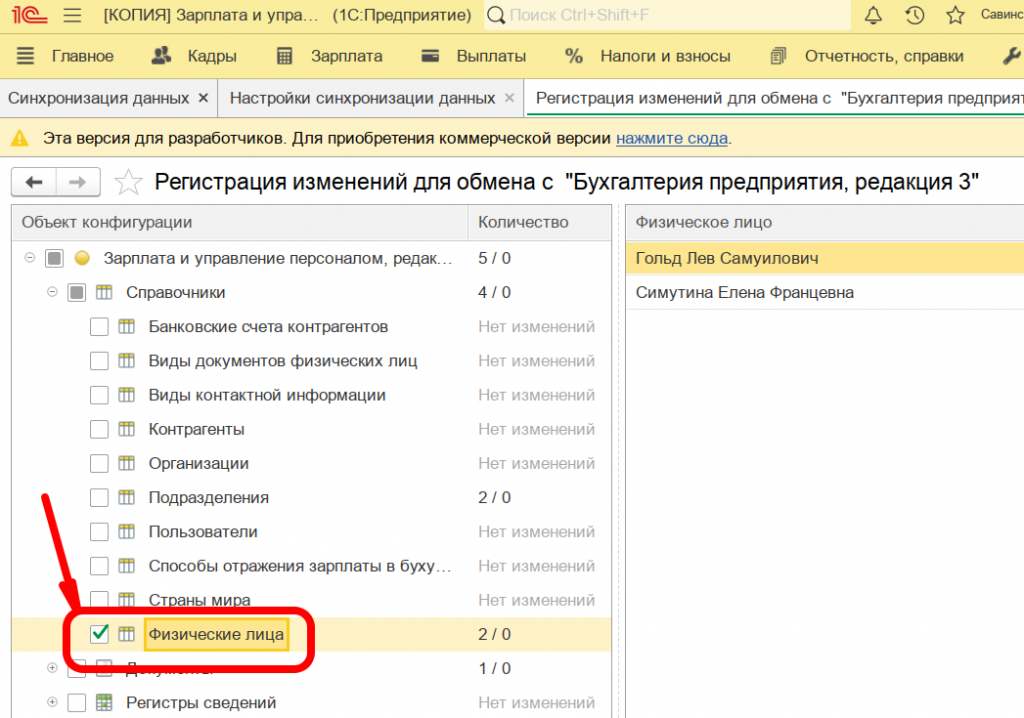Go forward with the right arrow button
This screenshot has width=1024, height=718.
78,182
